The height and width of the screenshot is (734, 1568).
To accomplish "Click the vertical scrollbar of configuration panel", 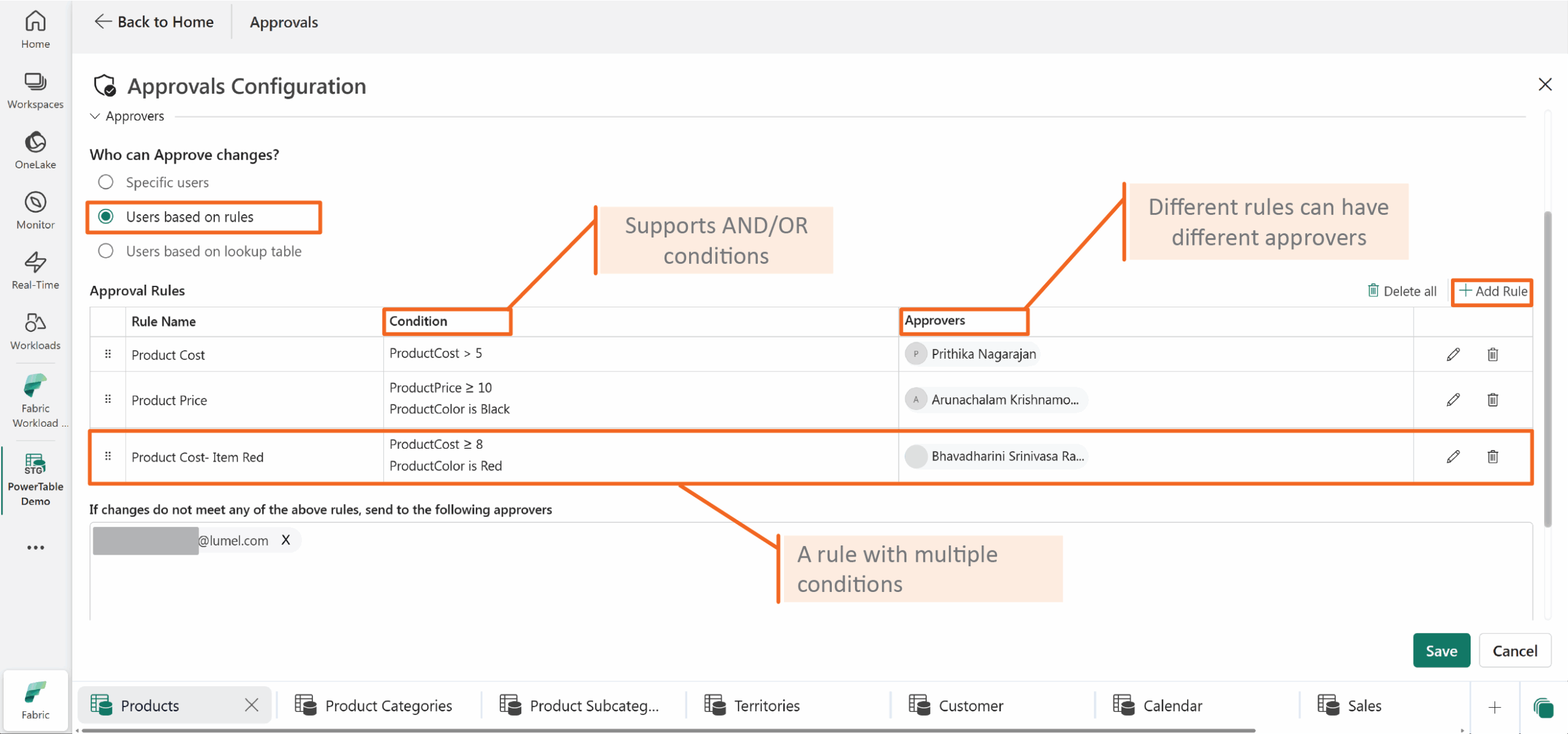I will tap(1548, 367).
